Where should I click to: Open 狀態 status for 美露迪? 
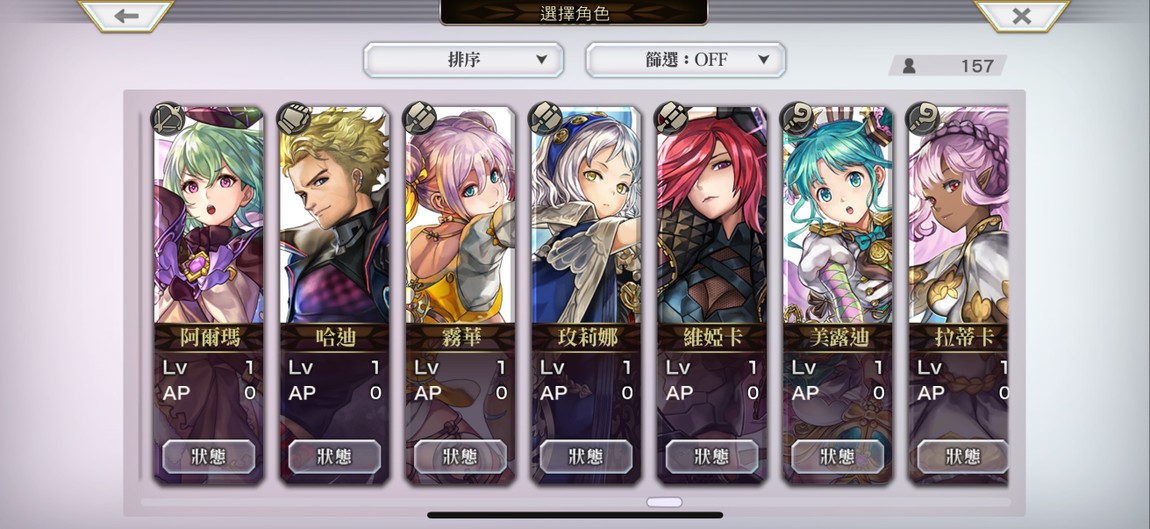pos(838,456)
